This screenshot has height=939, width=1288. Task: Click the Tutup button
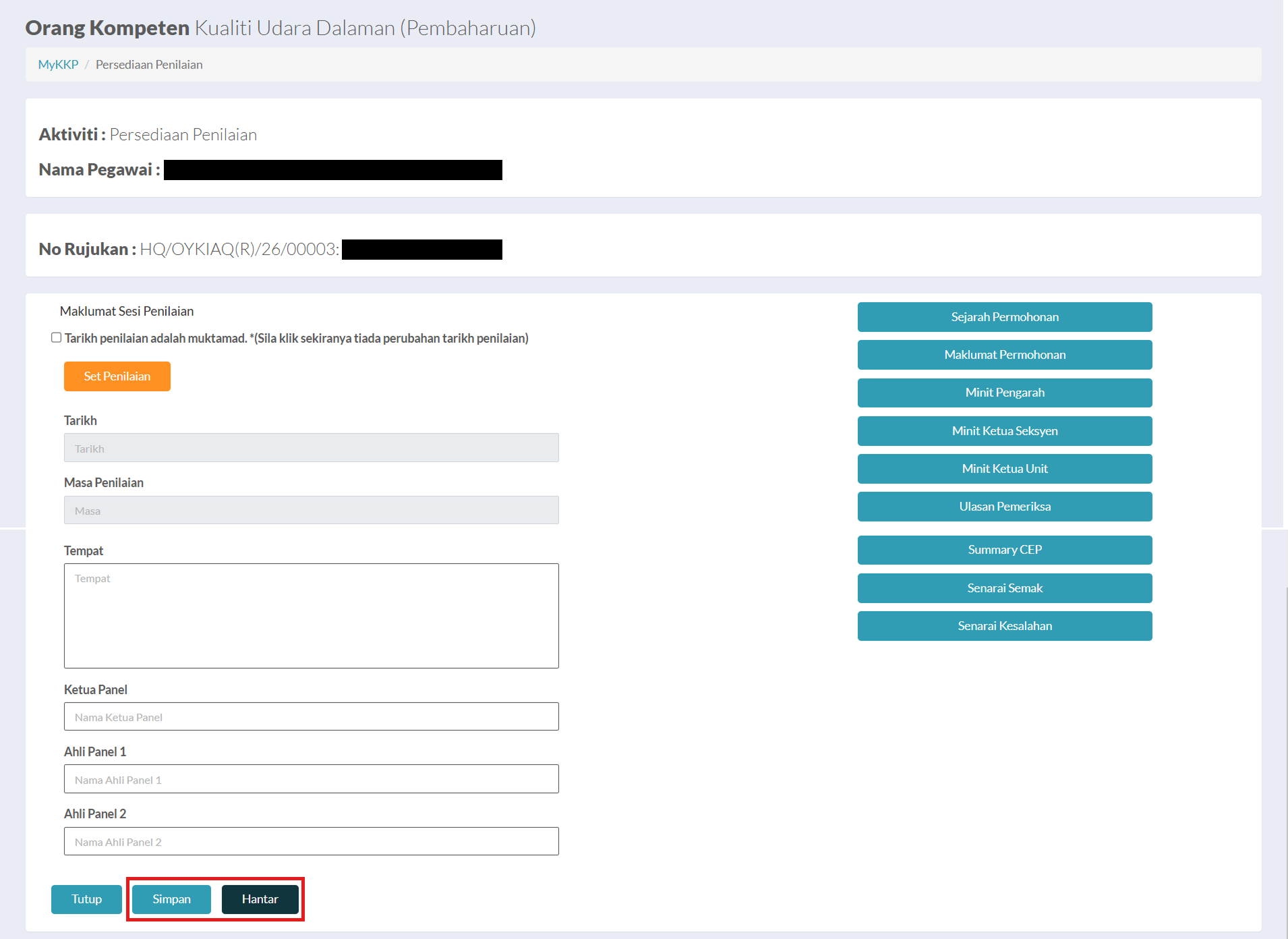86,899
